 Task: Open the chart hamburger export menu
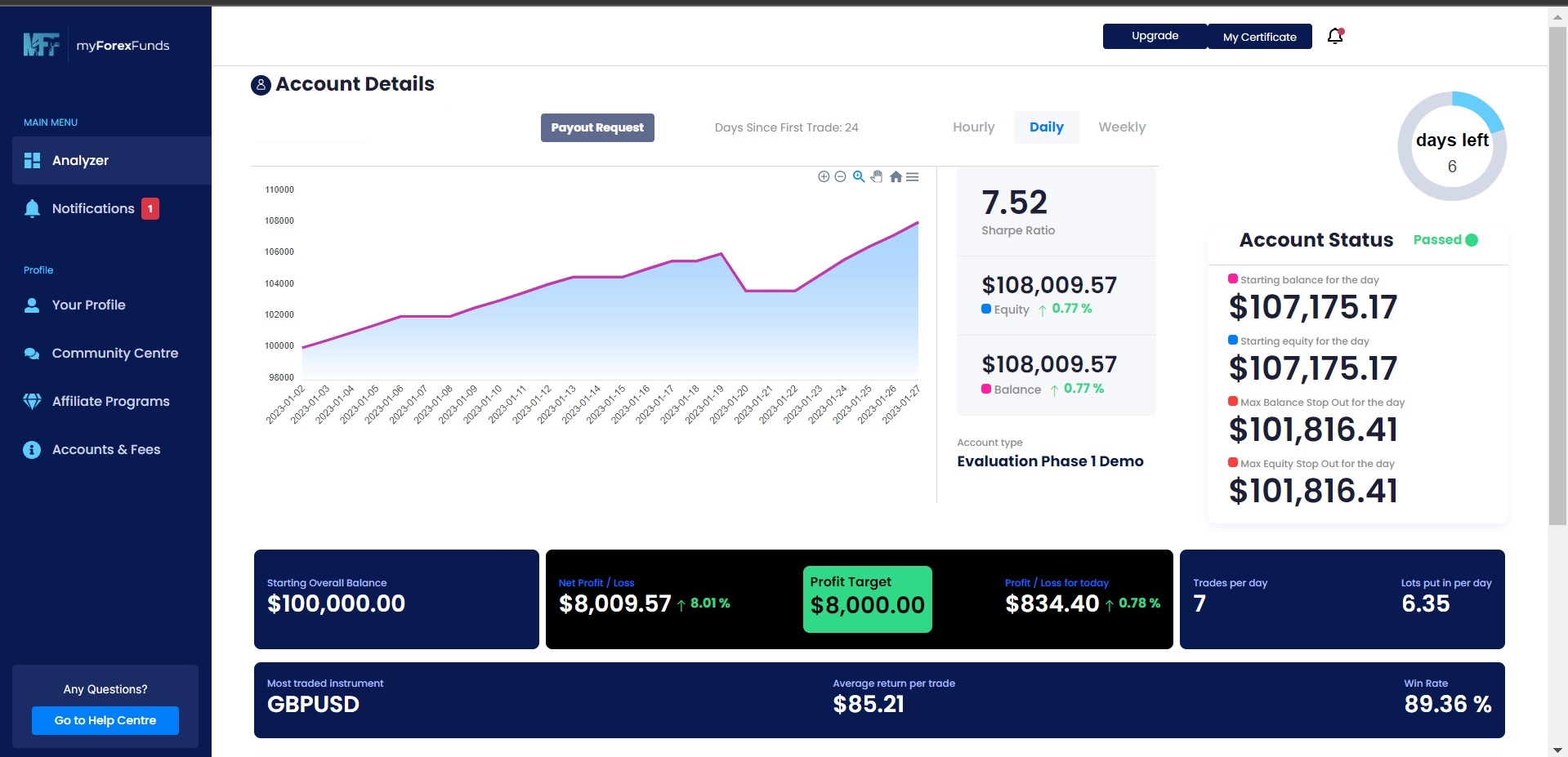[913, 176]
